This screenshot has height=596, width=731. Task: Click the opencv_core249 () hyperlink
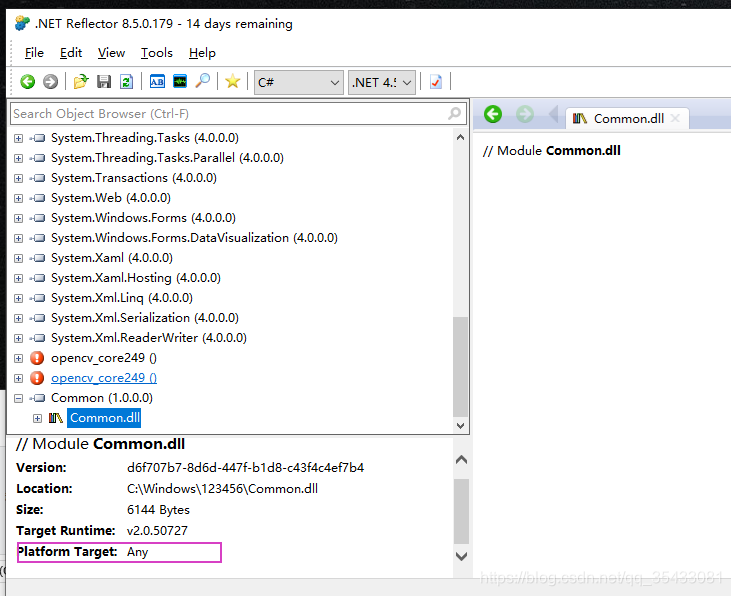click(104, 378)
